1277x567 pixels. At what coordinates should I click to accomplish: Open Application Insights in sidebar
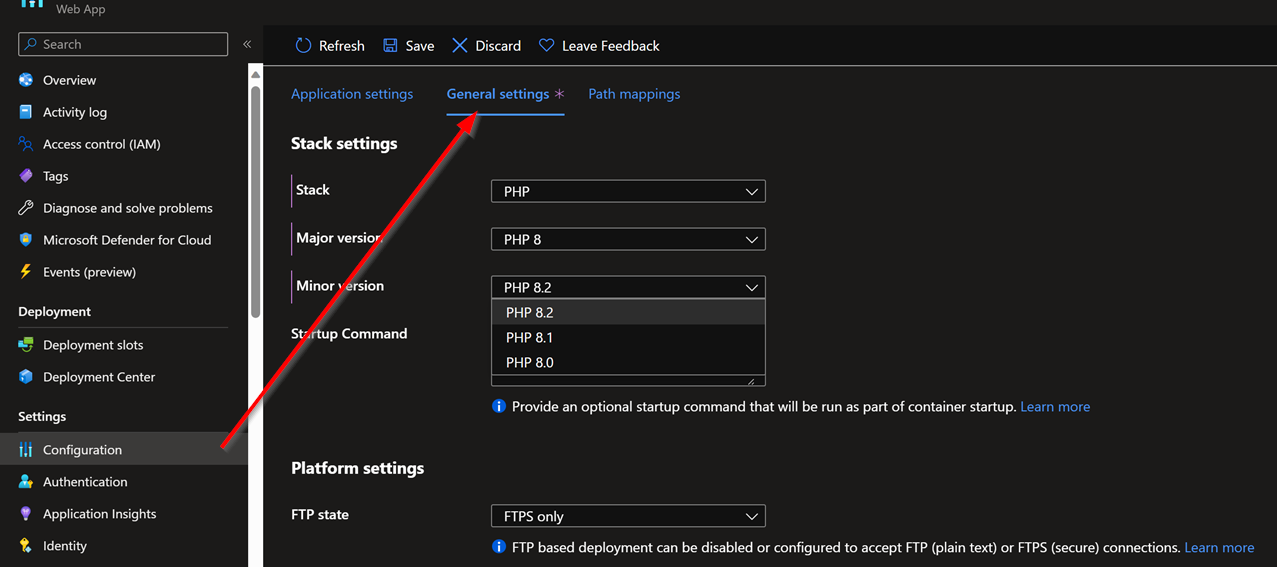click(100, 514)
